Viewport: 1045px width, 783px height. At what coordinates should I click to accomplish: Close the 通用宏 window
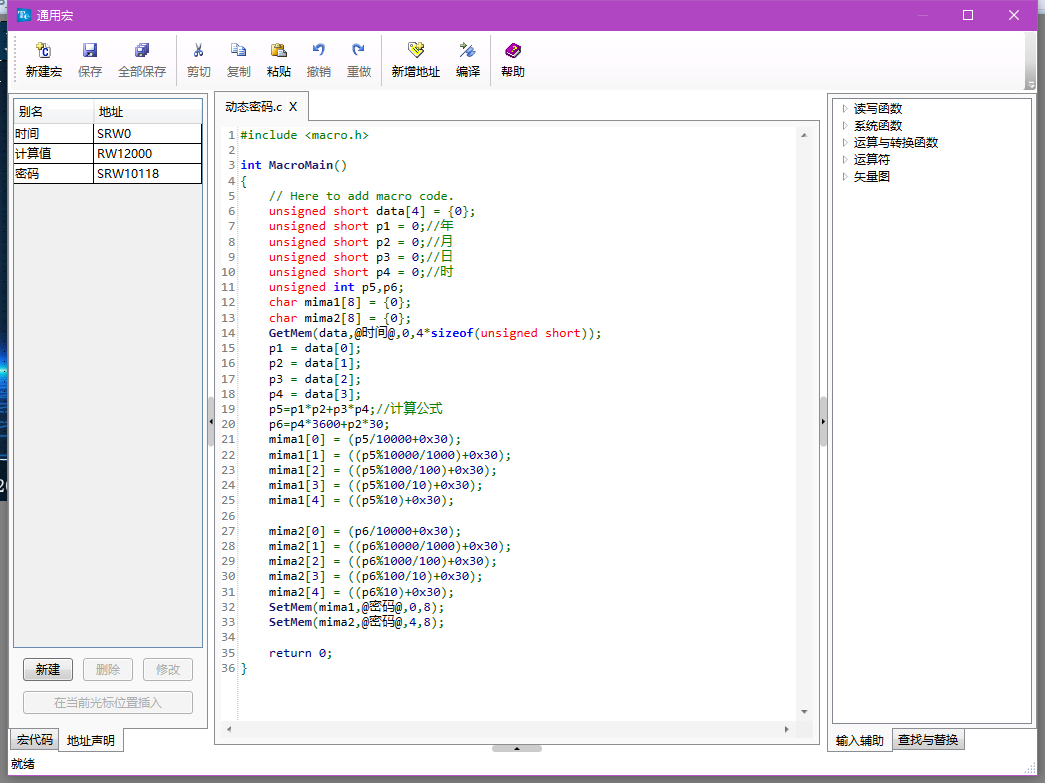pyautogui.click(x=1014, y=15)
